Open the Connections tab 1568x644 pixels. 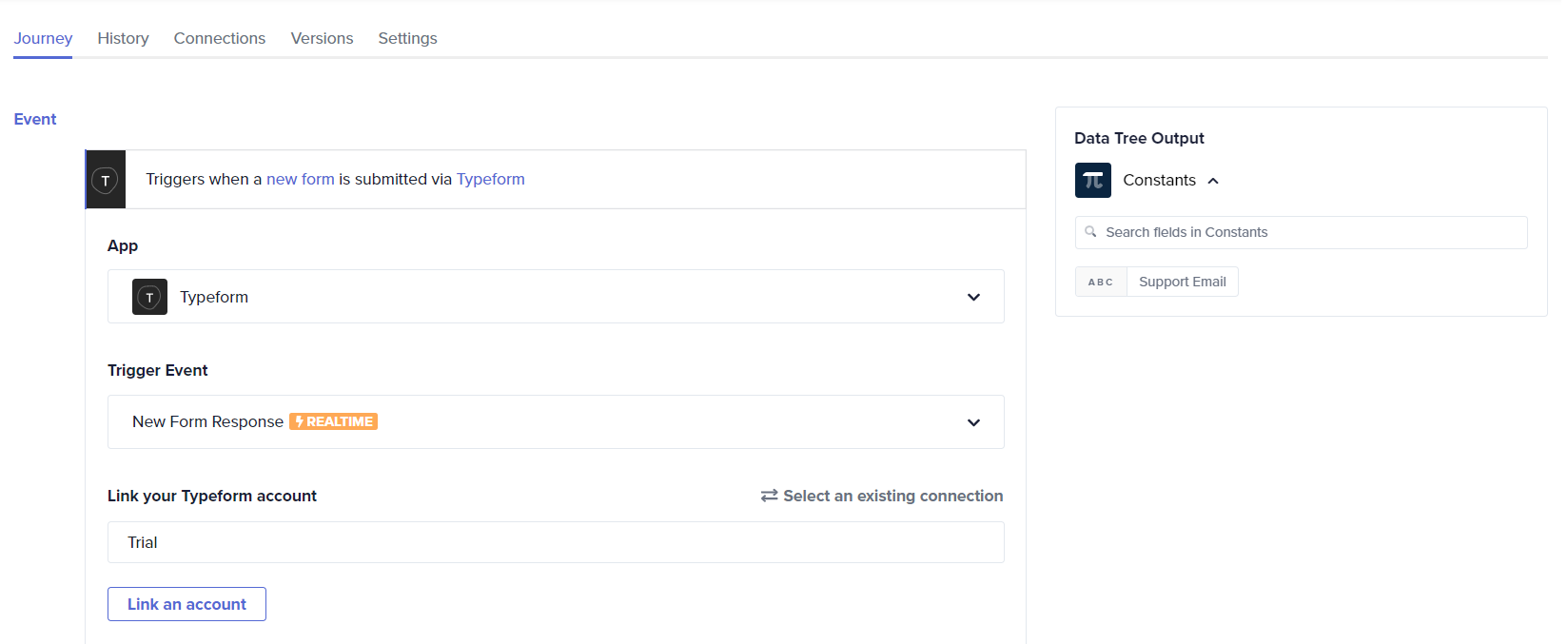(x=220, y=38)
